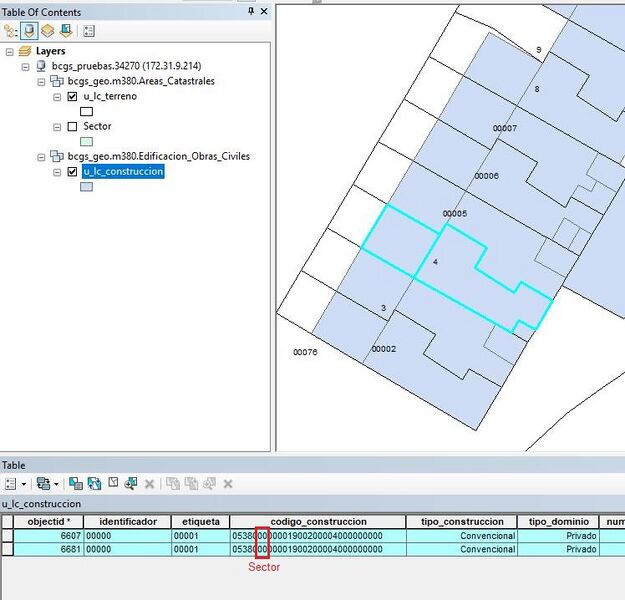Viewport: 625px width, 600px height.
Task: Click Clear Selection icon in Table toolbar
Action: pyautogui.click(x=113, y=483)
